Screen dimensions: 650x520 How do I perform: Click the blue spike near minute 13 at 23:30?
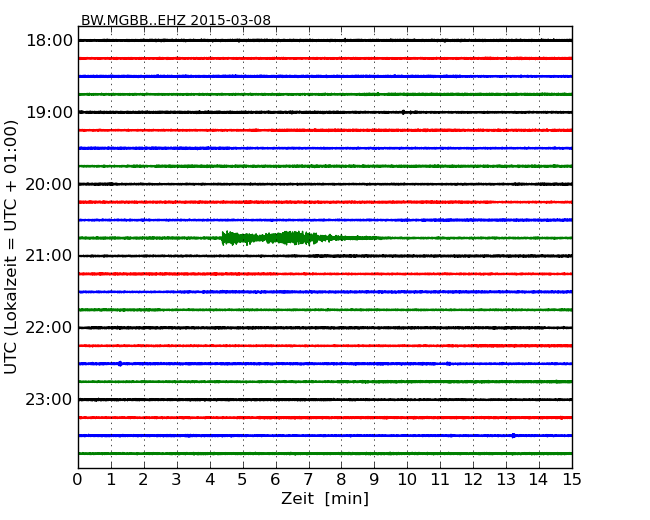click(514, 435)
